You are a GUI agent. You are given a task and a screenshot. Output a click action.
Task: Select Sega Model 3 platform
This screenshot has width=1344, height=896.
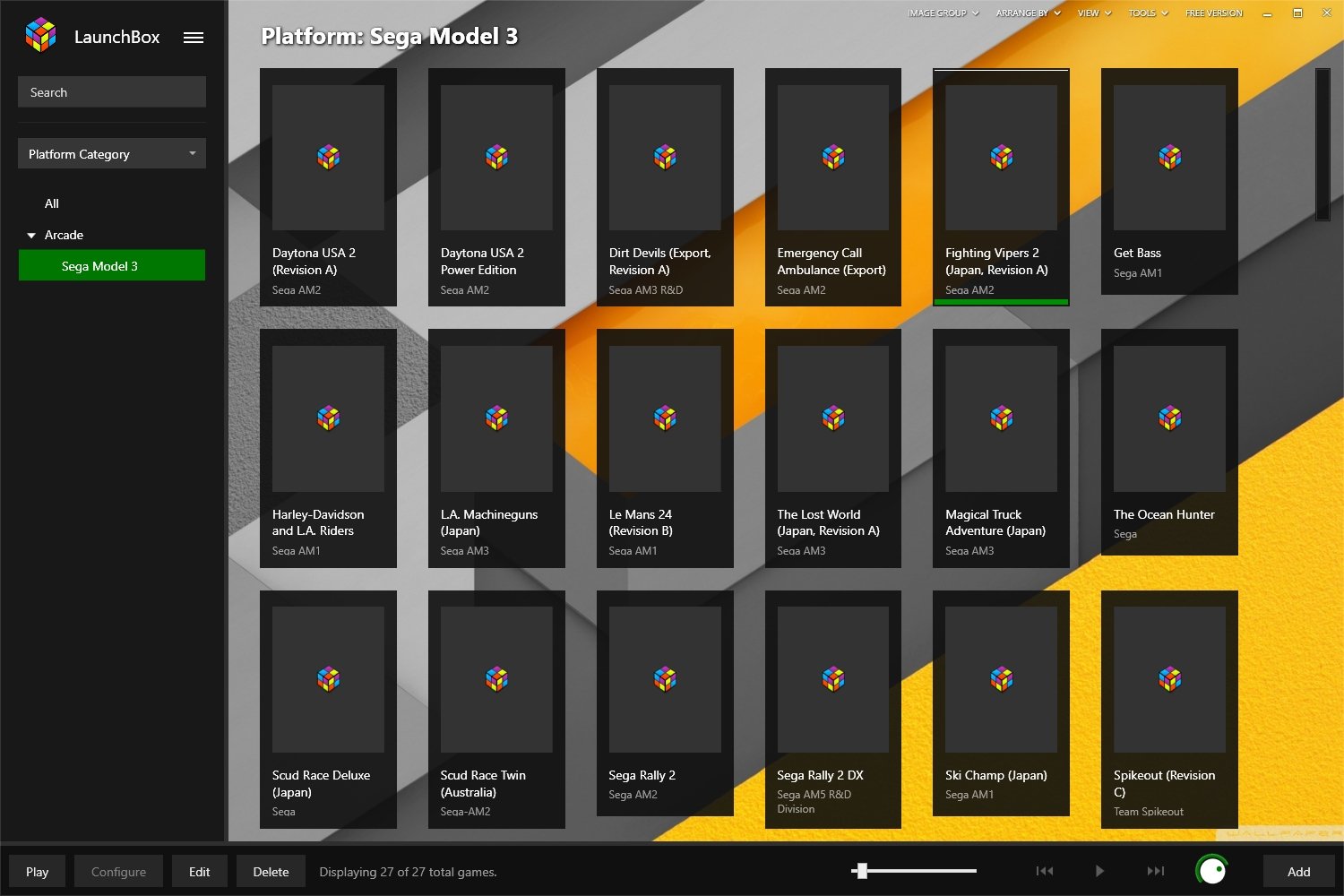point(112,265)
